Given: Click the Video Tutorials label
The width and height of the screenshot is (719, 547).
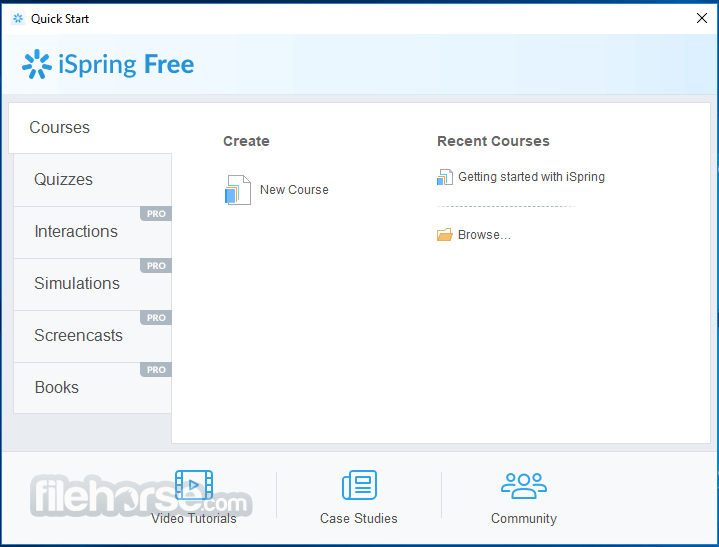Looking at the screenshot, I should click(x=194, y=518).
